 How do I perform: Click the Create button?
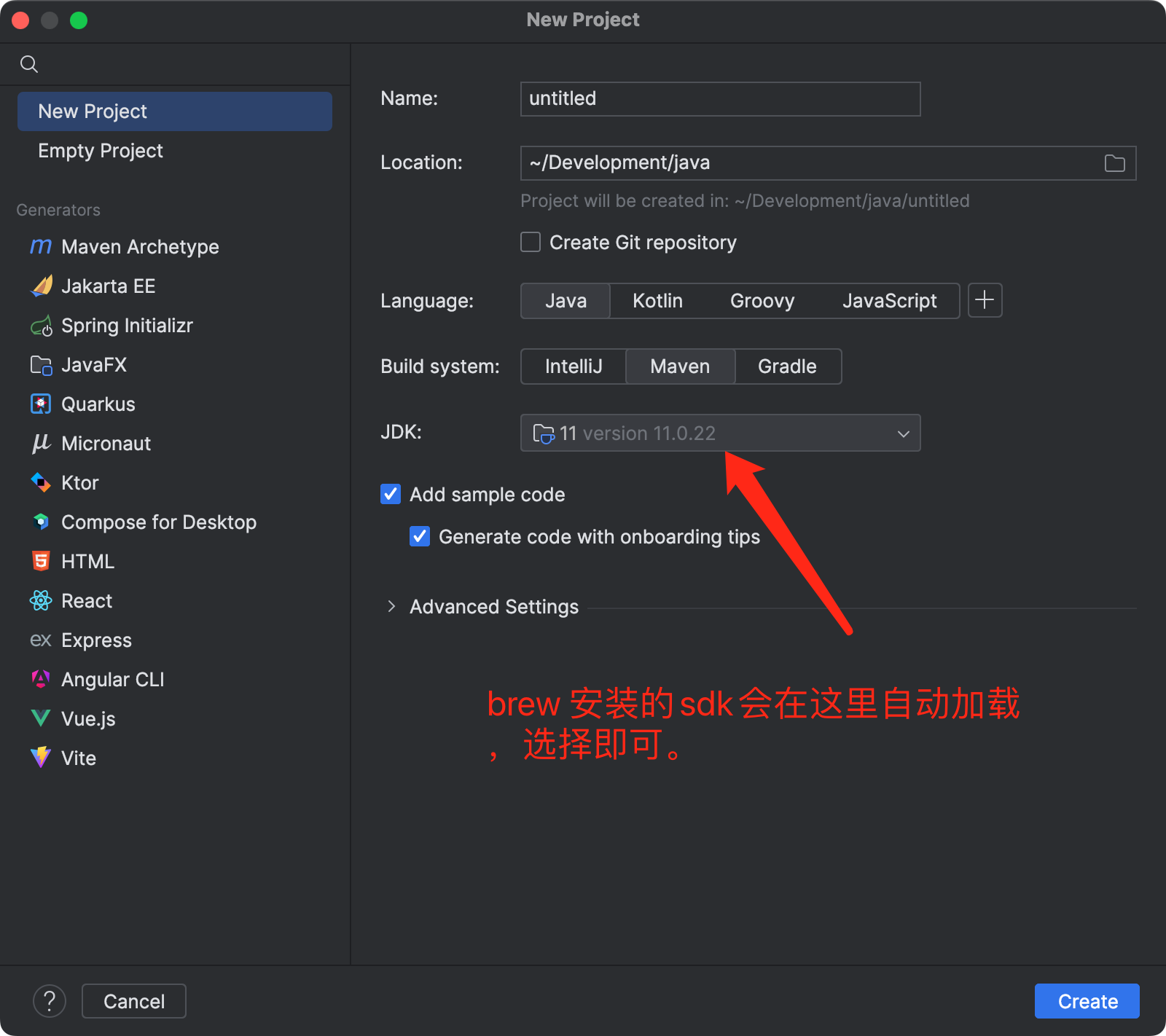(1087, 1001)
